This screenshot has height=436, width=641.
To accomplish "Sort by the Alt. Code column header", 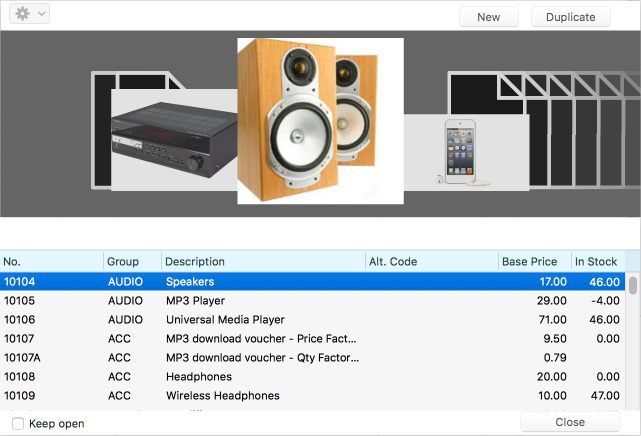I will (x=432, y=262).
